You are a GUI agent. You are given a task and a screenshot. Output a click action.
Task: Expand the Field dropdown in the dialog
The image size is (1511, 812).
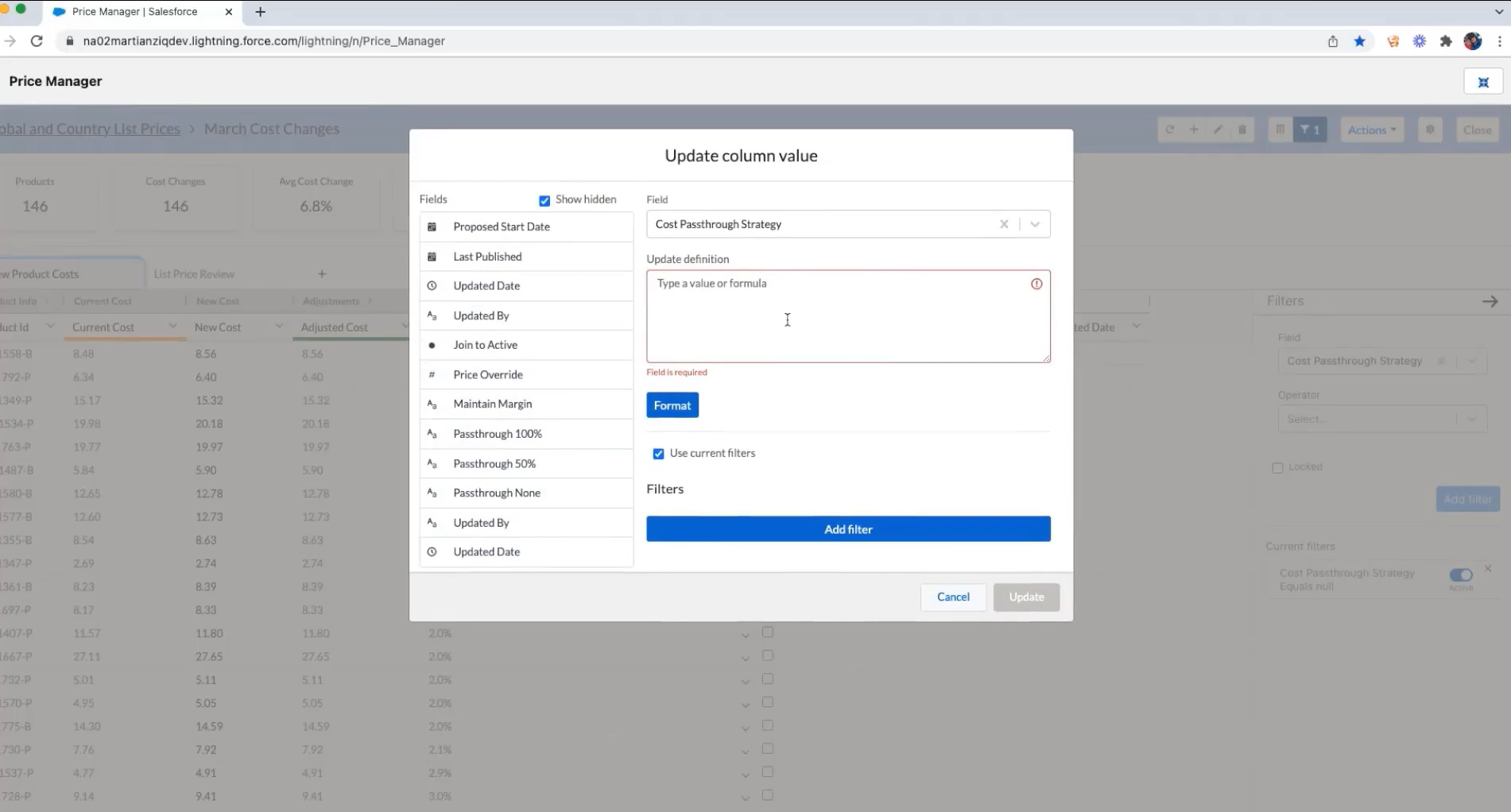point(1035,224)
